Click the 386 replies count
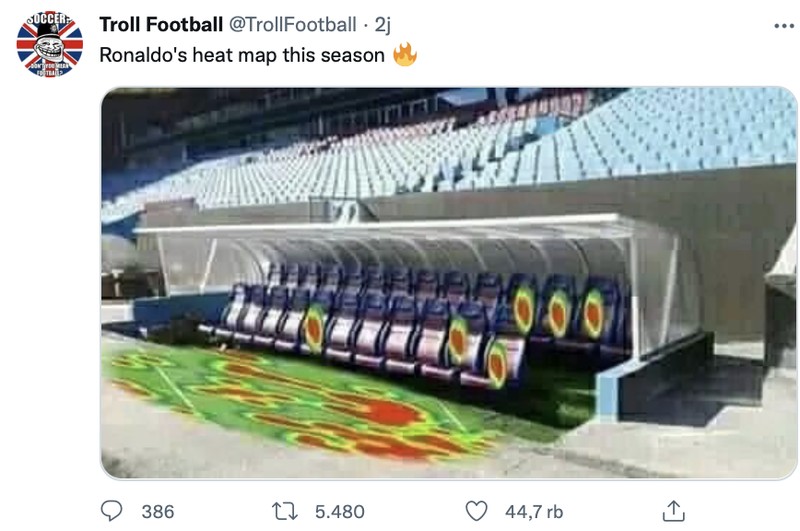Viewport: 800px width, 531px height. click(x=157, y=511)
